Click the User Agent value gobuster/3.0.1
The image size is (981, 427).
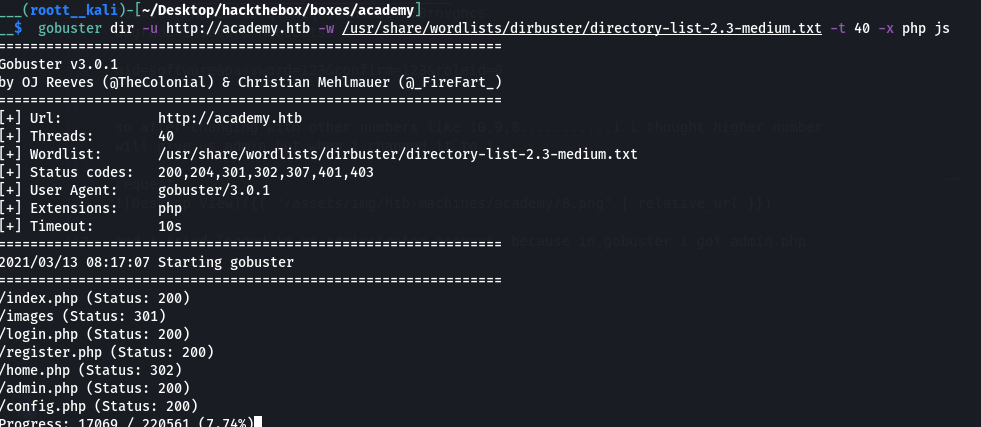coord(214,190)
